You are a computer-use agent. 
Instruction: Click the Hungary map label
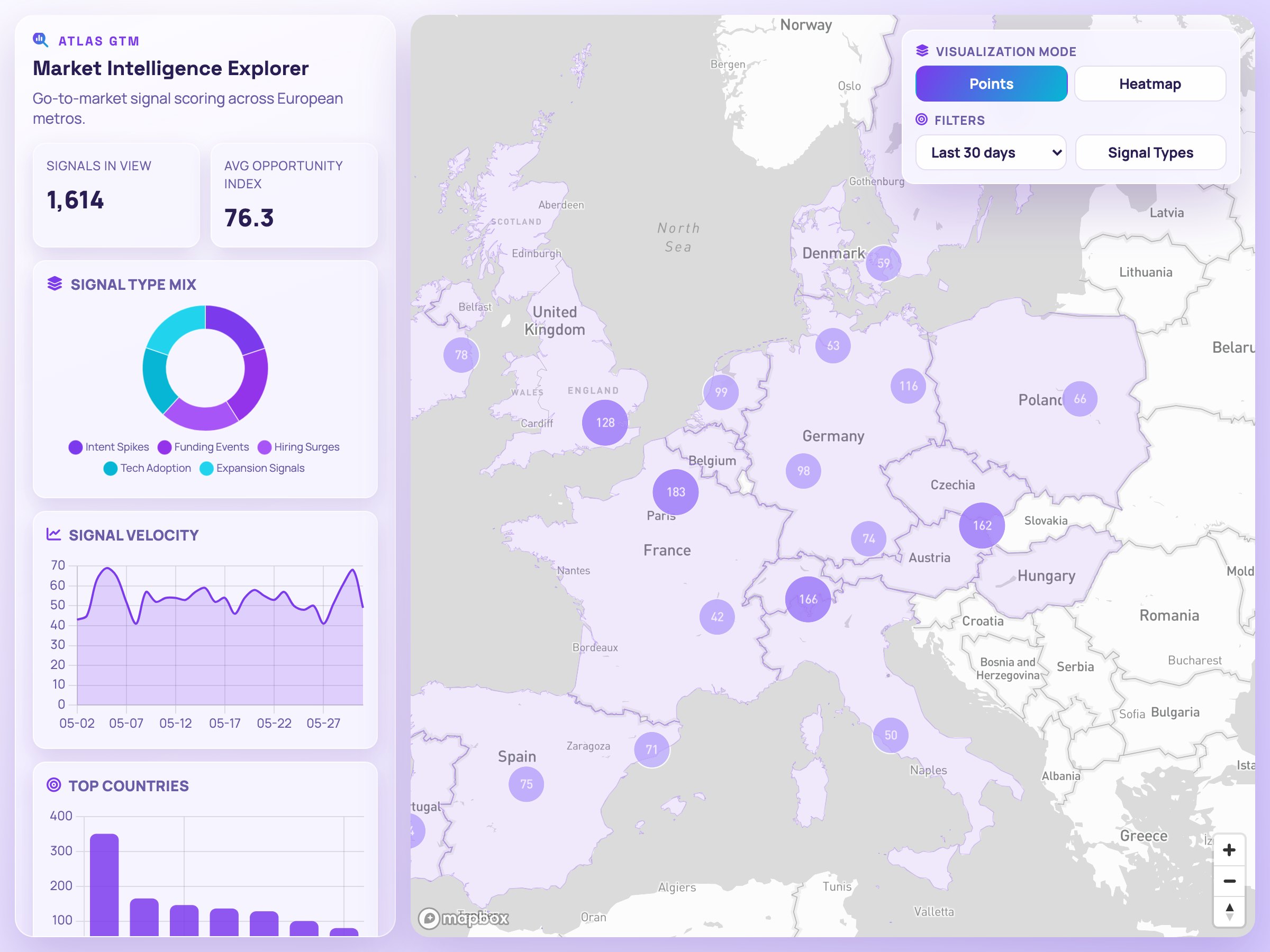point(1046,575)
